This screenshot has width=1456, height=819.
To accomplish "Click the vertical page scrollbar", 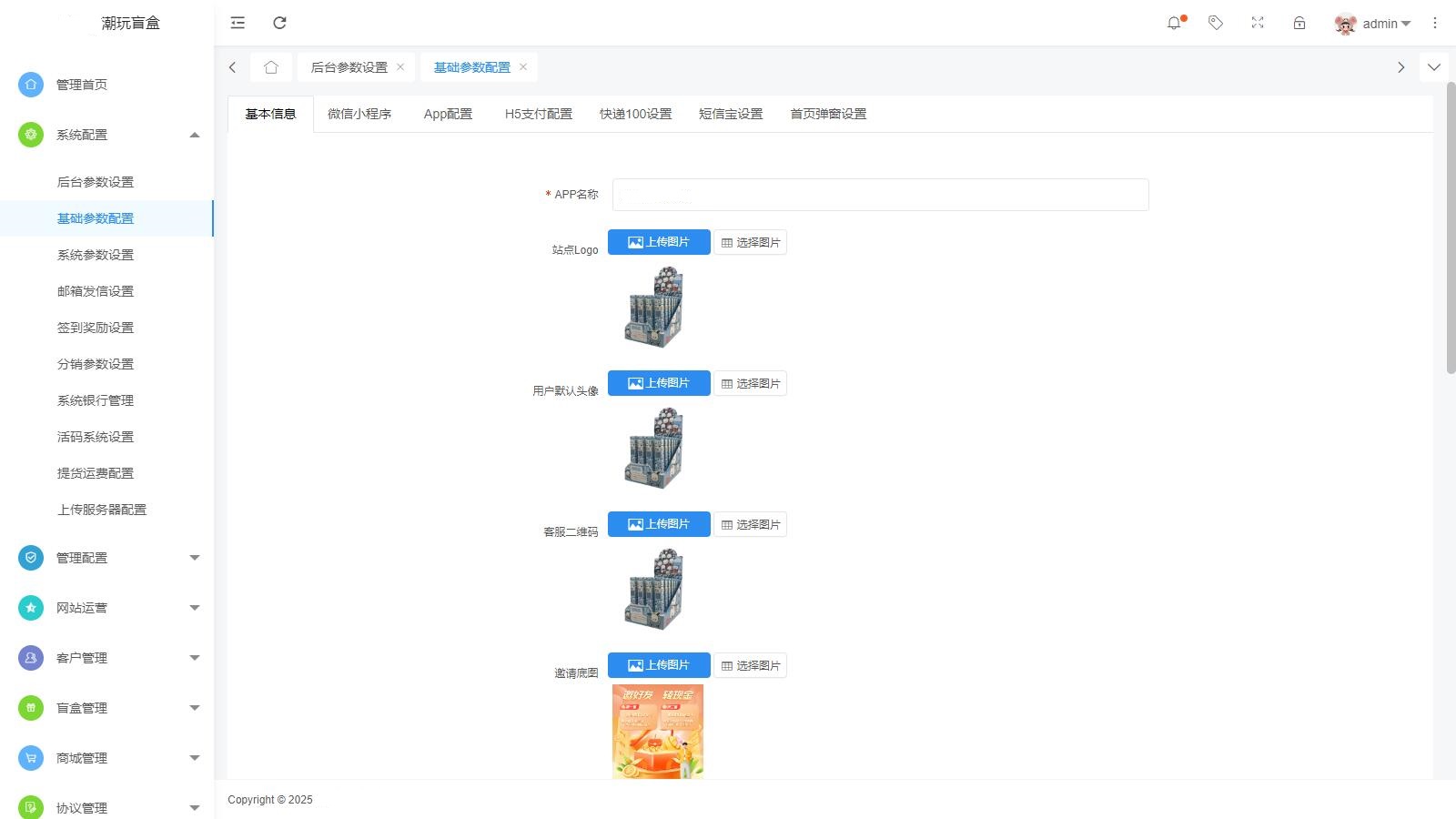I will 1451,227.
